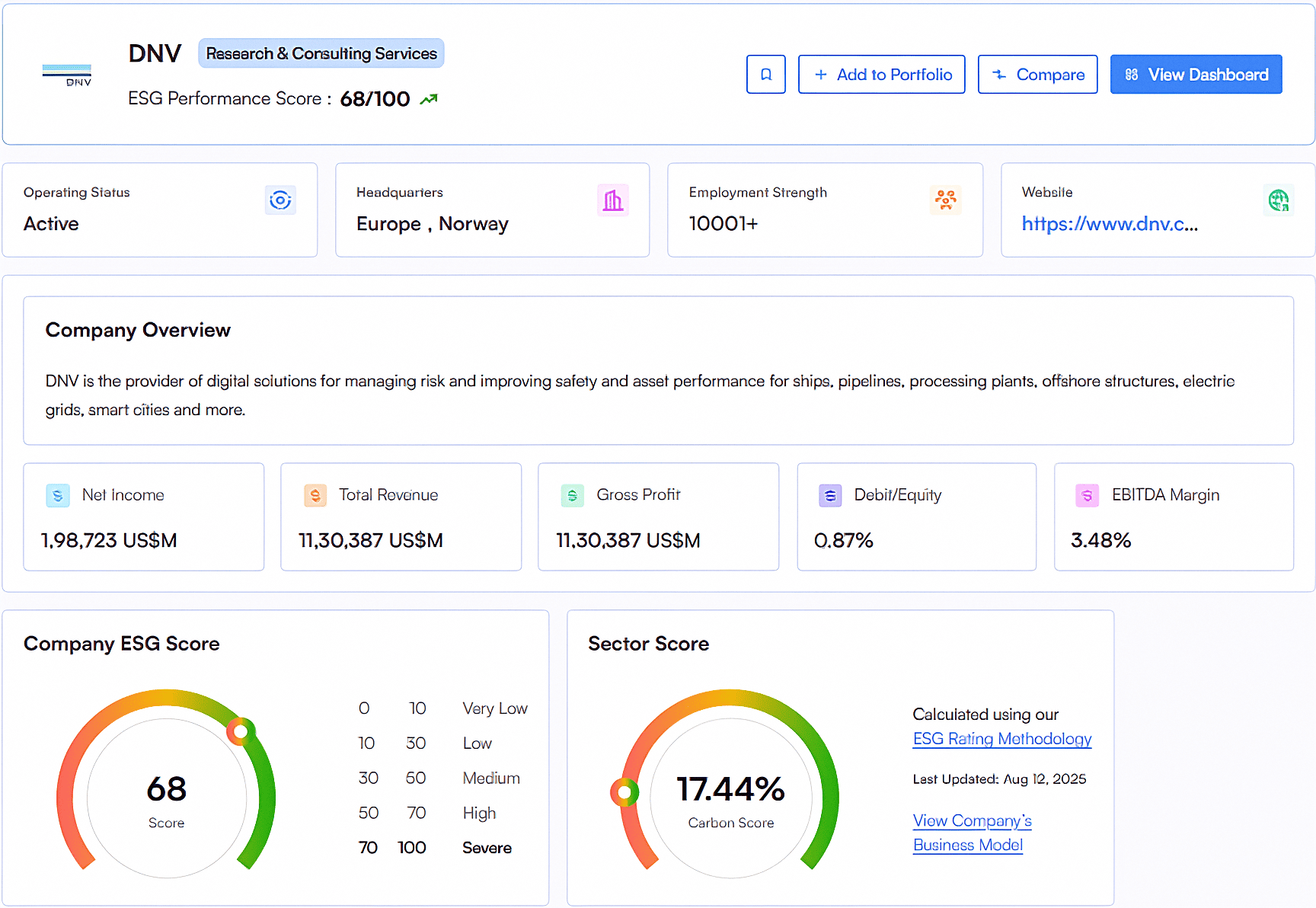Click the 0.87% Debit/Equity value

tap(844, 541)
